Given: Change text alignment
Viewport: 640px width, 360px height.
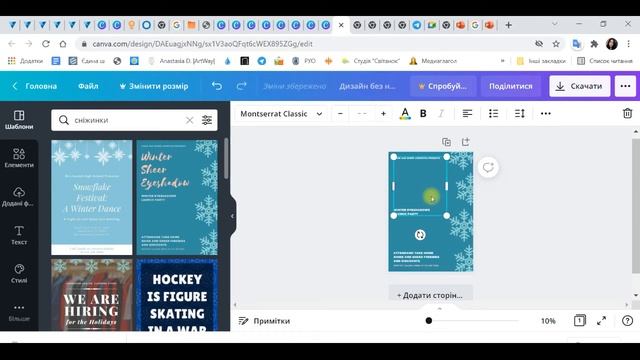Looking at the screenshot, I should (467, 114).
